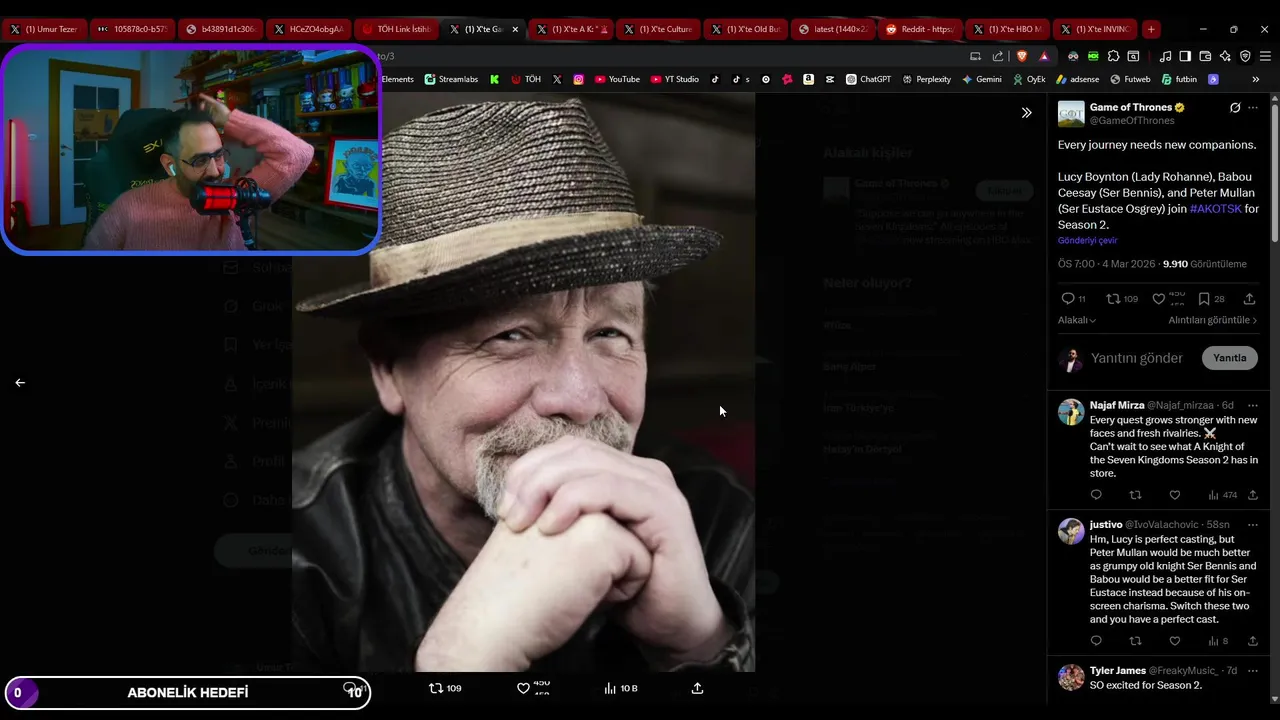This screenshot has height=720, width=1280.
Task: Open Instagram bookmark icon
Action: (578, 79)
